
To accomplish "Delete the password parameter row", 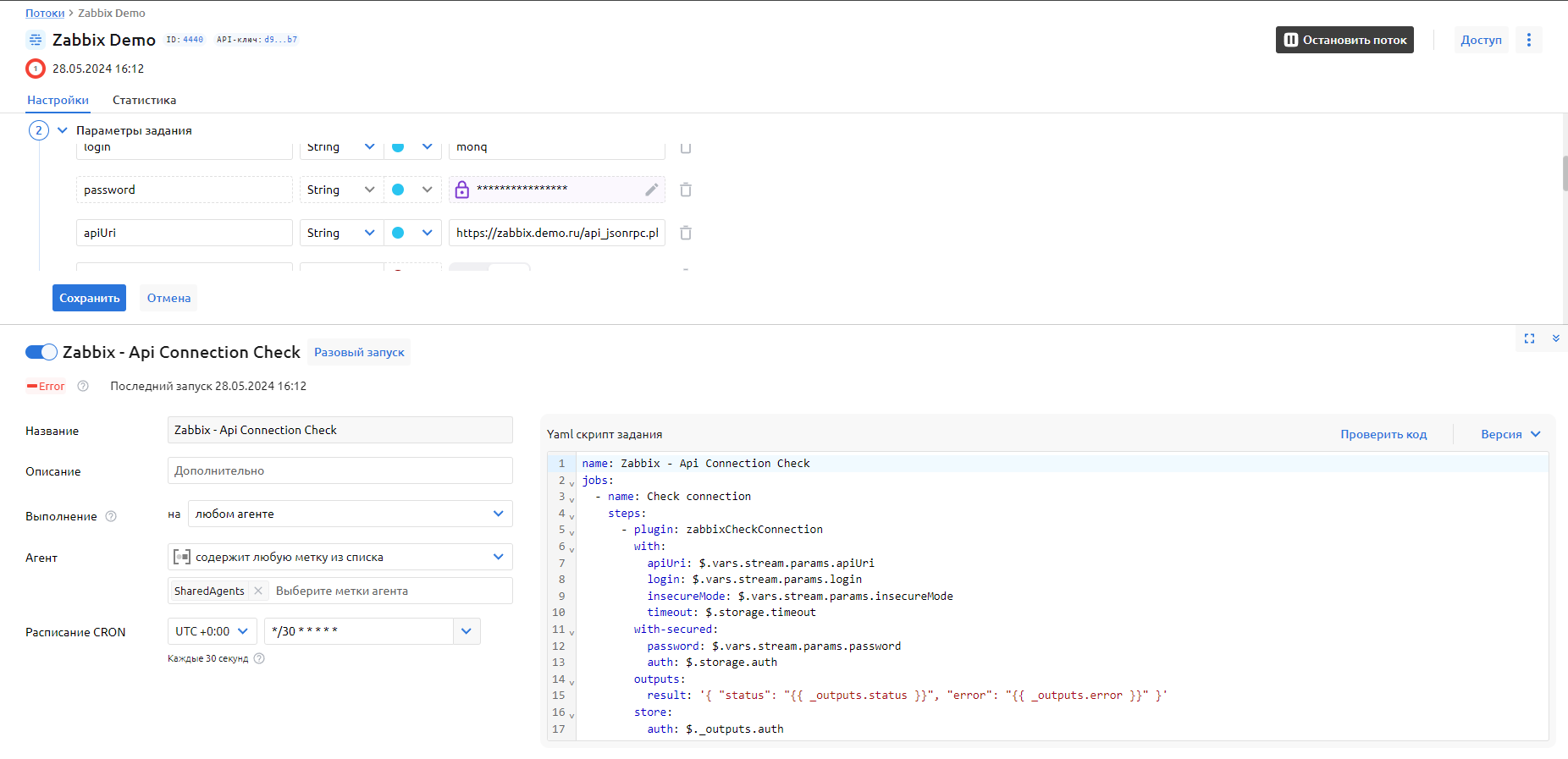I will [686, 190].
